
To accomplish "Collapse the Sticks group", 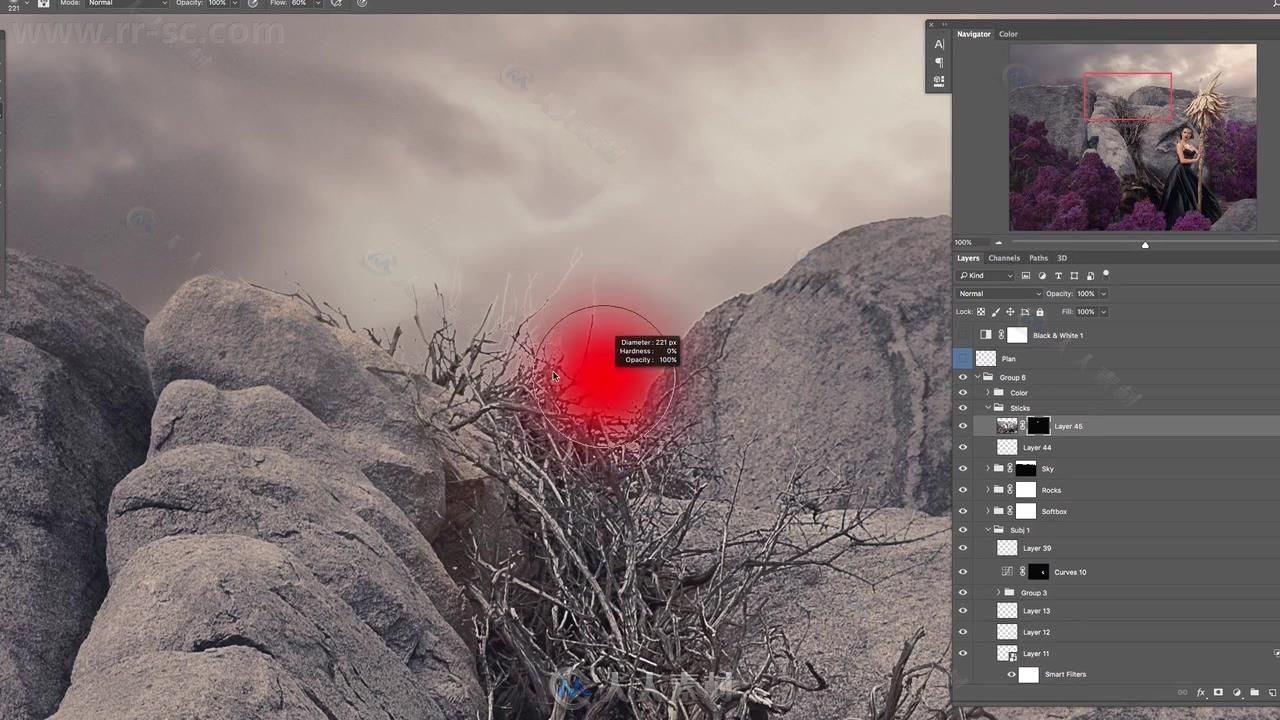I will (988, 408).
